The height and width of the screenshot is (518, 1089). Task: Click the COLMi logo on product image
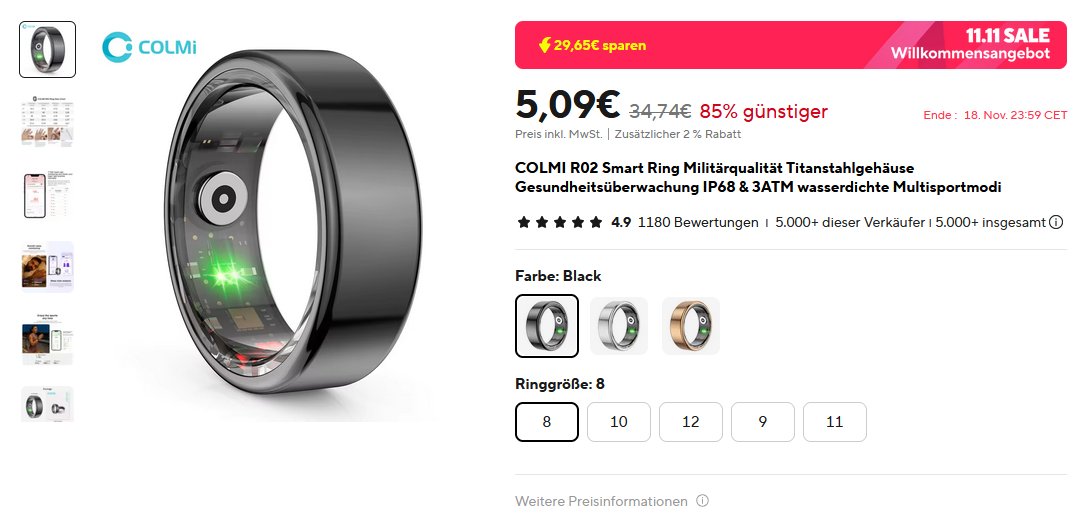[x=149, y=47]
